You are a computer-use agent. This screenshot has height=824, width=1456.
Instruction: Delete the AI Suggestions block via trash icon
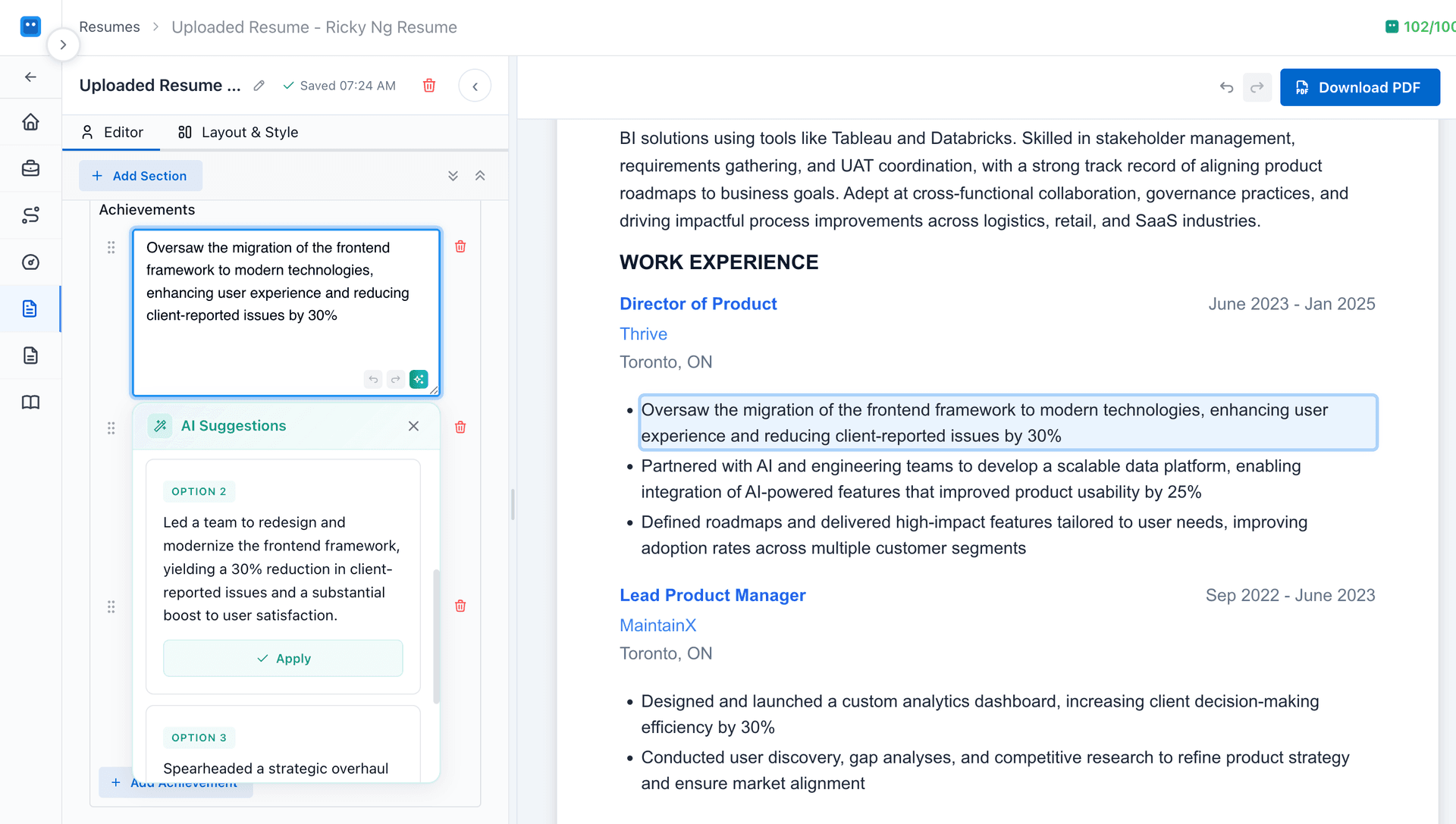pyautogui.click(x=460, y=427)
